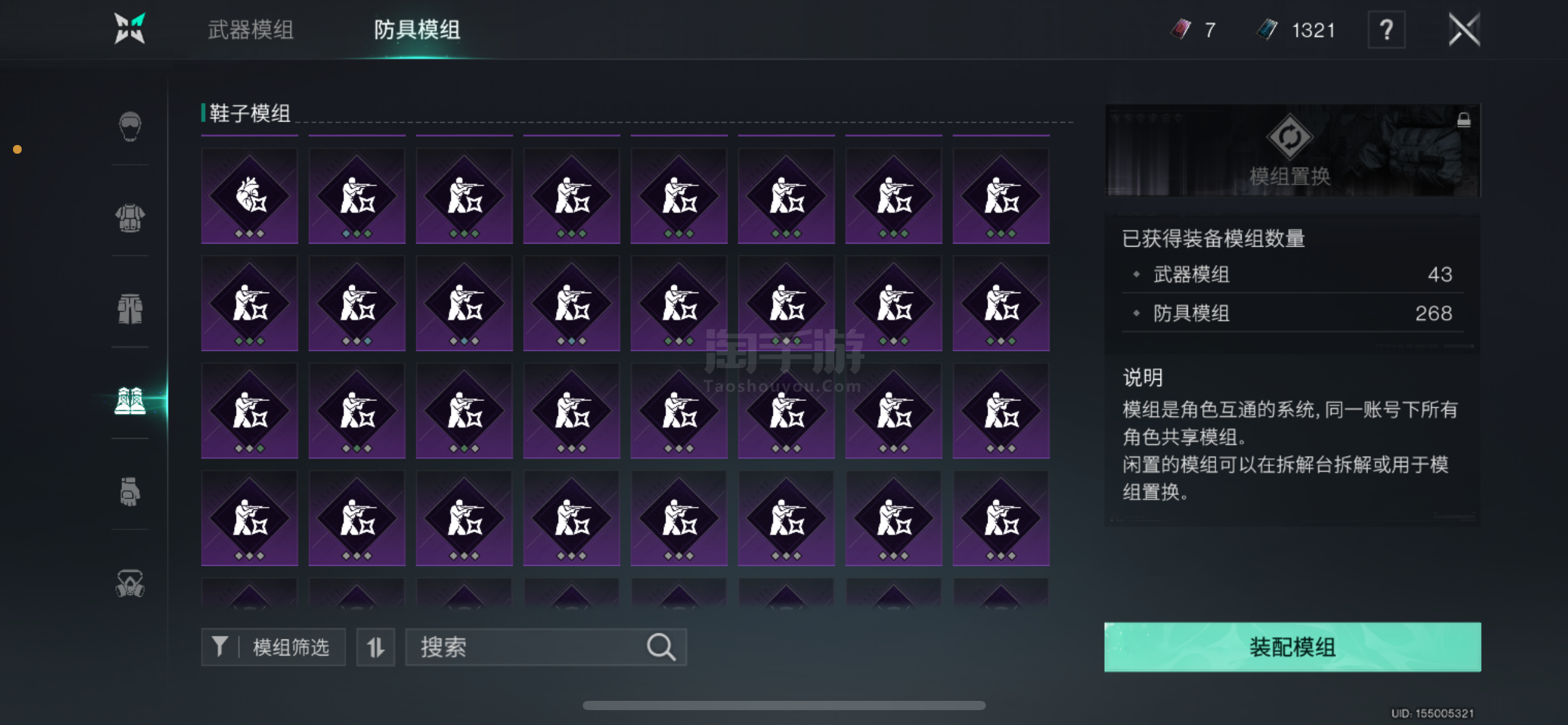Image resolution: width=1568 pixels, height=725 pixels.
Task: Switch to the 武器模组 tab
Action: click(x=251, y=29)
